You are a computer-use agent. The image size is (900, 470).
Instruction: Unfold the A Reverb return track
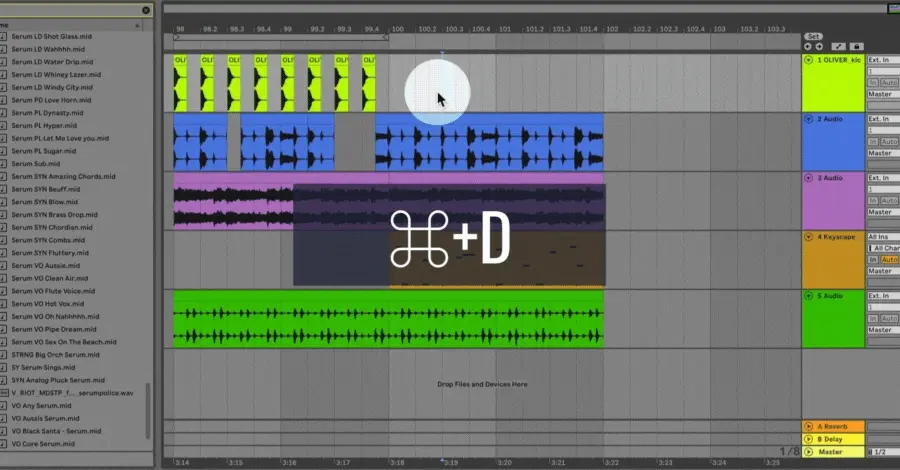tap(808, 426)
